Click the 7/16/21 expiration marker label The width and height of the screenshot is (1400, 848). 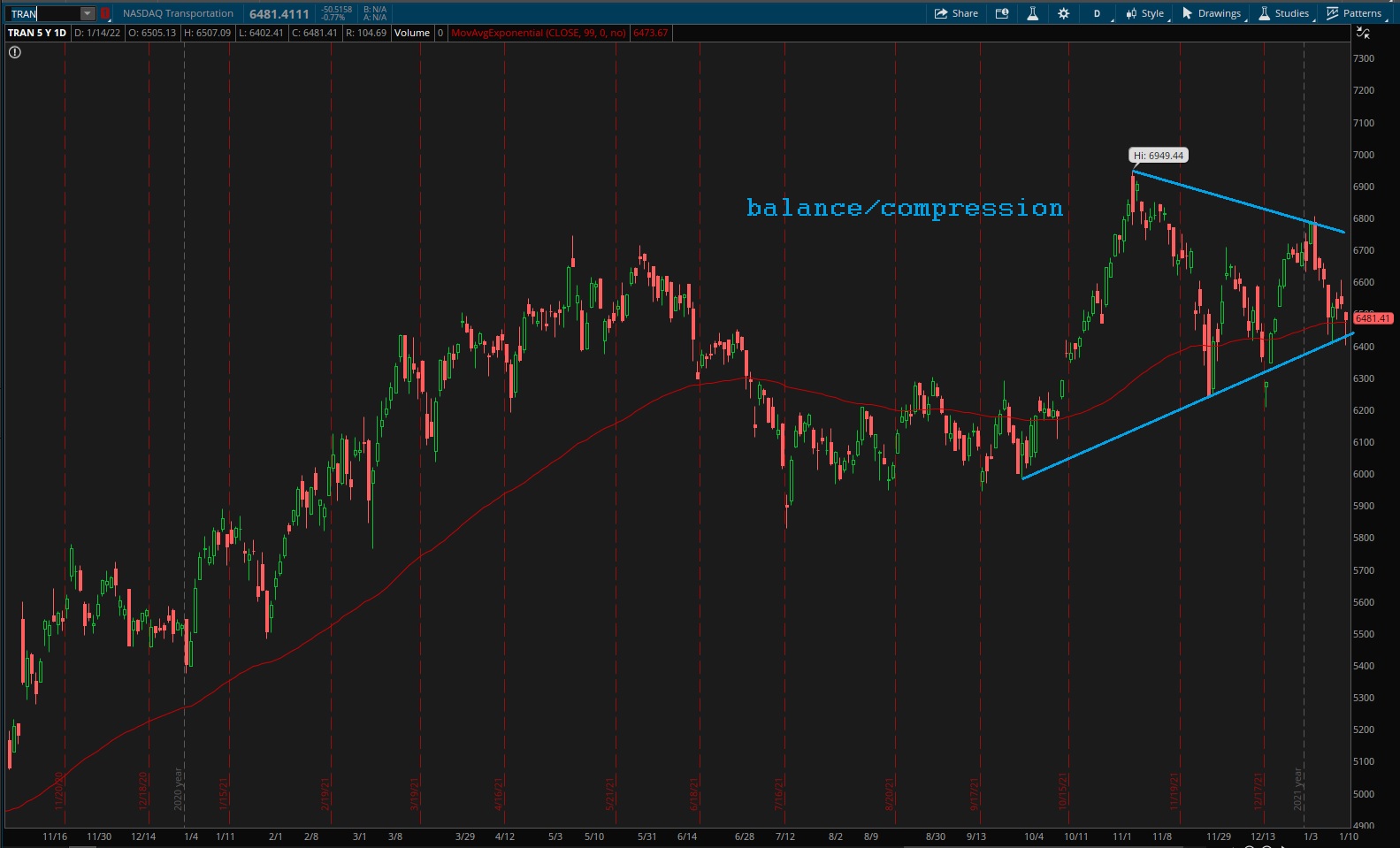point(779,793)
